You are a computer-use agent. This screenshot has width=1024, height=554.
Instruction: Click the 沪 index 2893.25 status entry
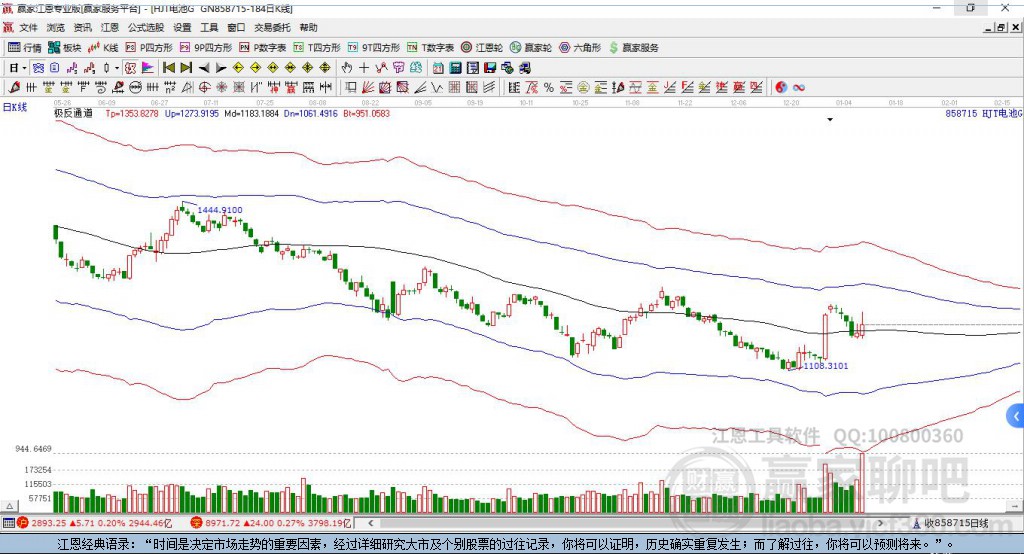pyautogui.click(x=95, y=523)
